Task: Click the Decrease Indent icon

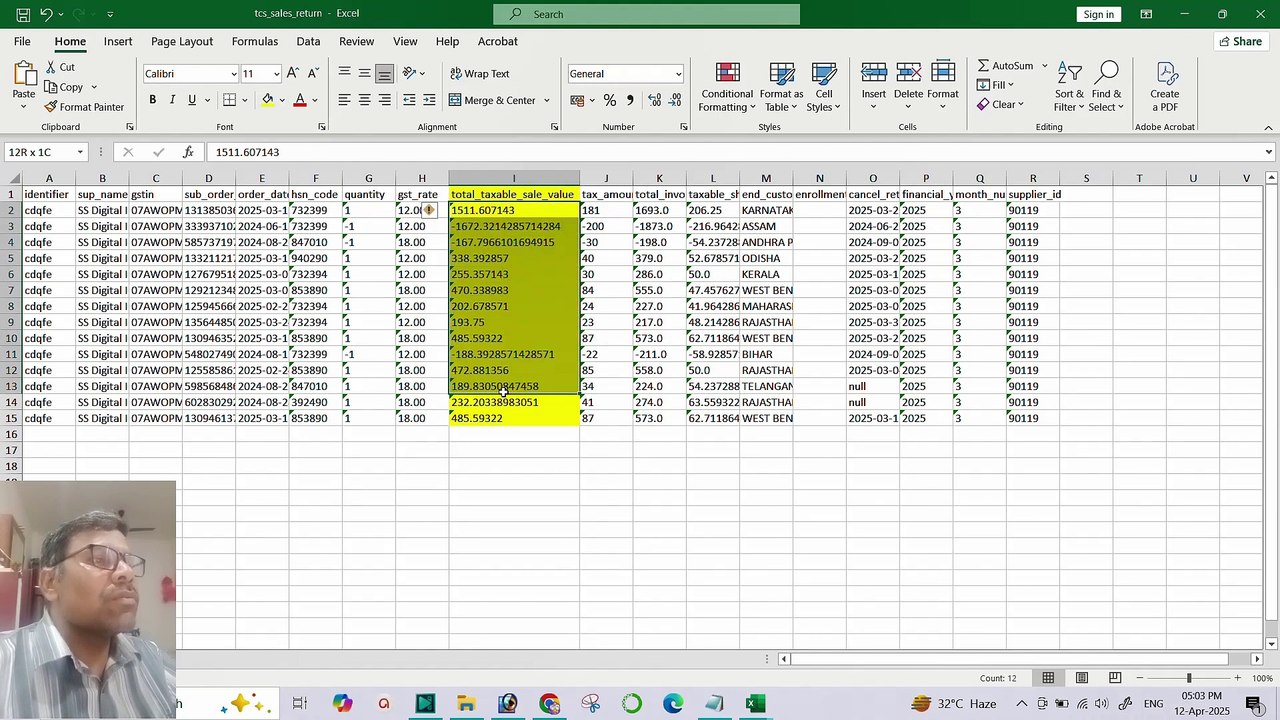Action: pyautogui.click(x=409, y=100)
